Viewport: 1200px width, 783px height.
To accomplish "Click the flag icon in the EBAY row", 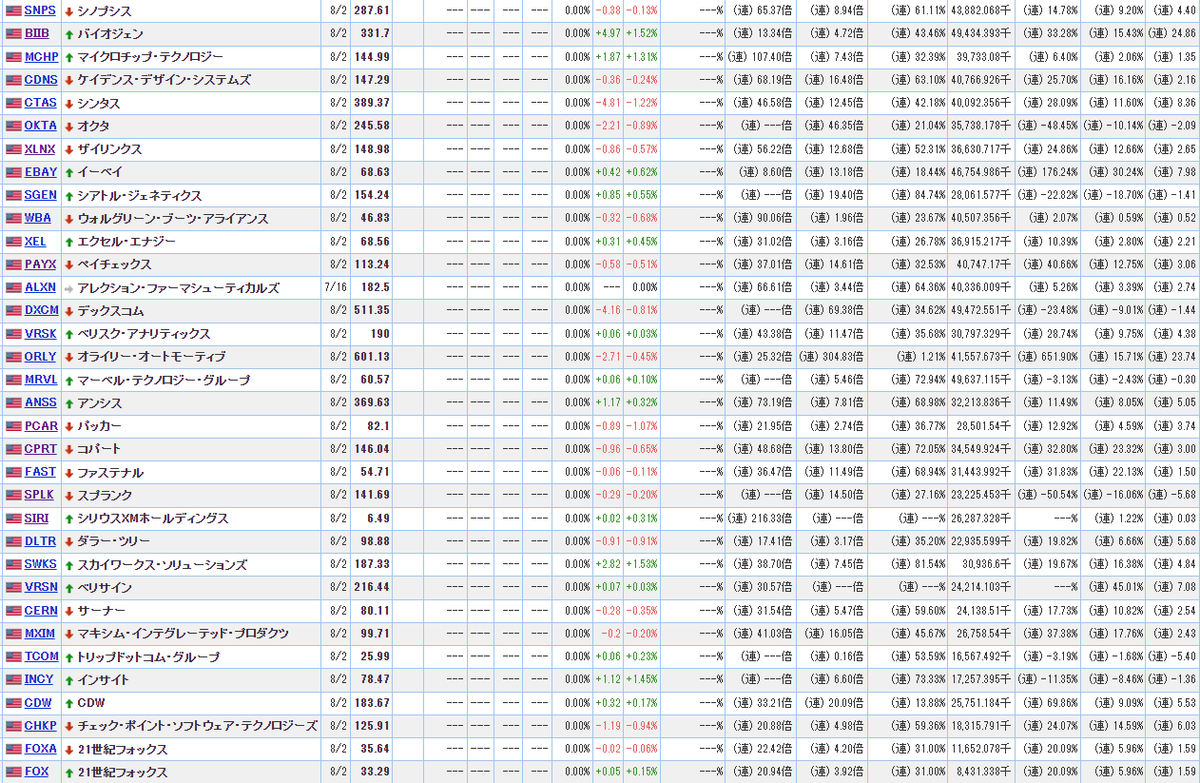I will 13,172.
